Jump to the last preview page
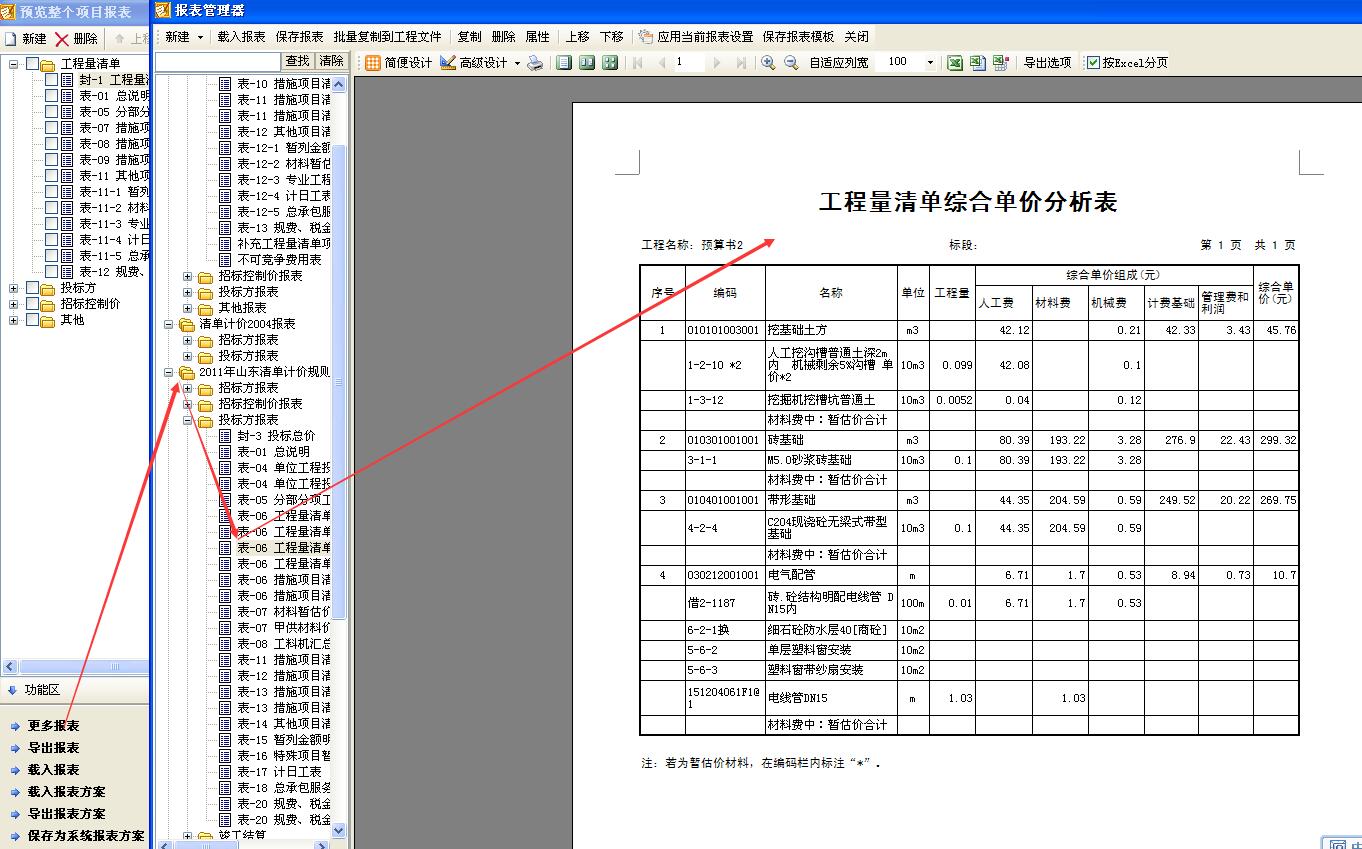The image size is (1362, 849). [740, 62]
